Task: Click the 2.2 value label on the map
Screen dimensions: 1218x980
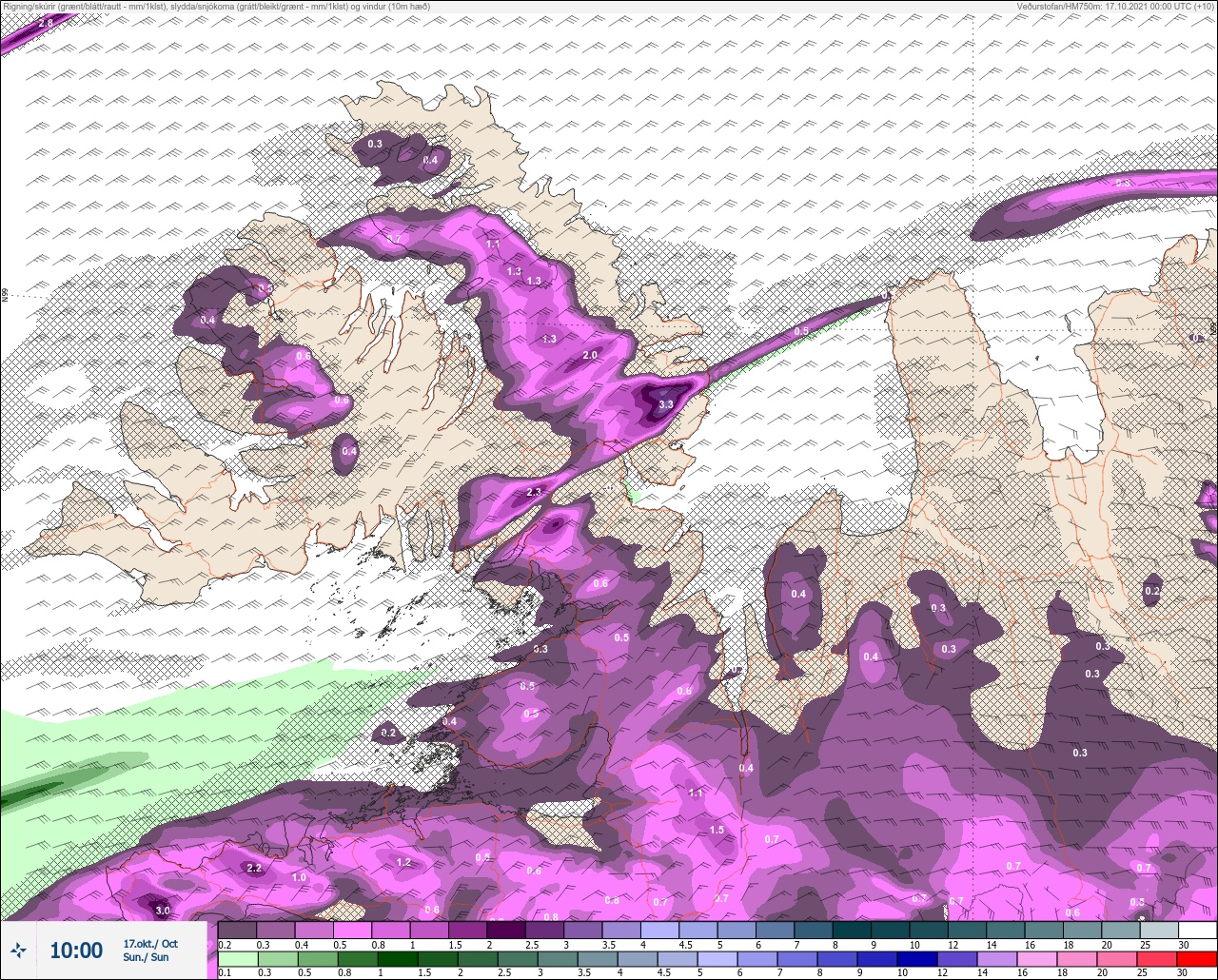Action: [254, 868]
